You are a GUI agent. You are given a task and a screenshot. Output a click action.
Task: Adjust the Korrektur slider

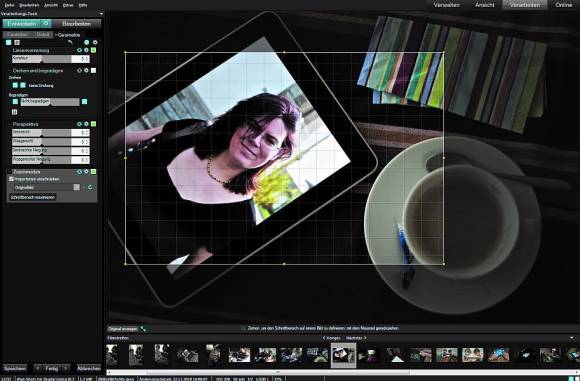click(x=42, y=59)
